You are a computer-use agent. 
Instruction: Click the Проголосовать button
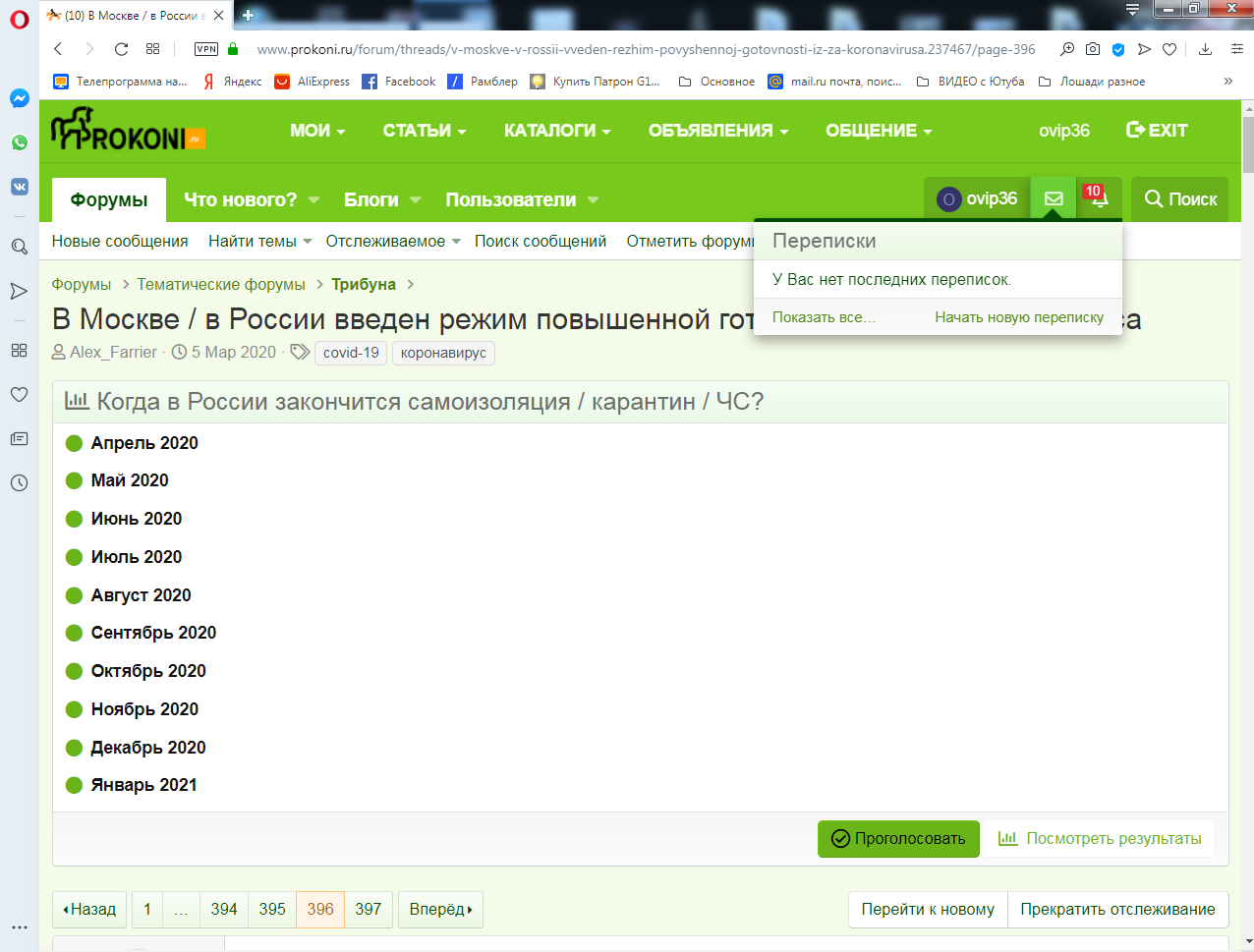(897, 839)
